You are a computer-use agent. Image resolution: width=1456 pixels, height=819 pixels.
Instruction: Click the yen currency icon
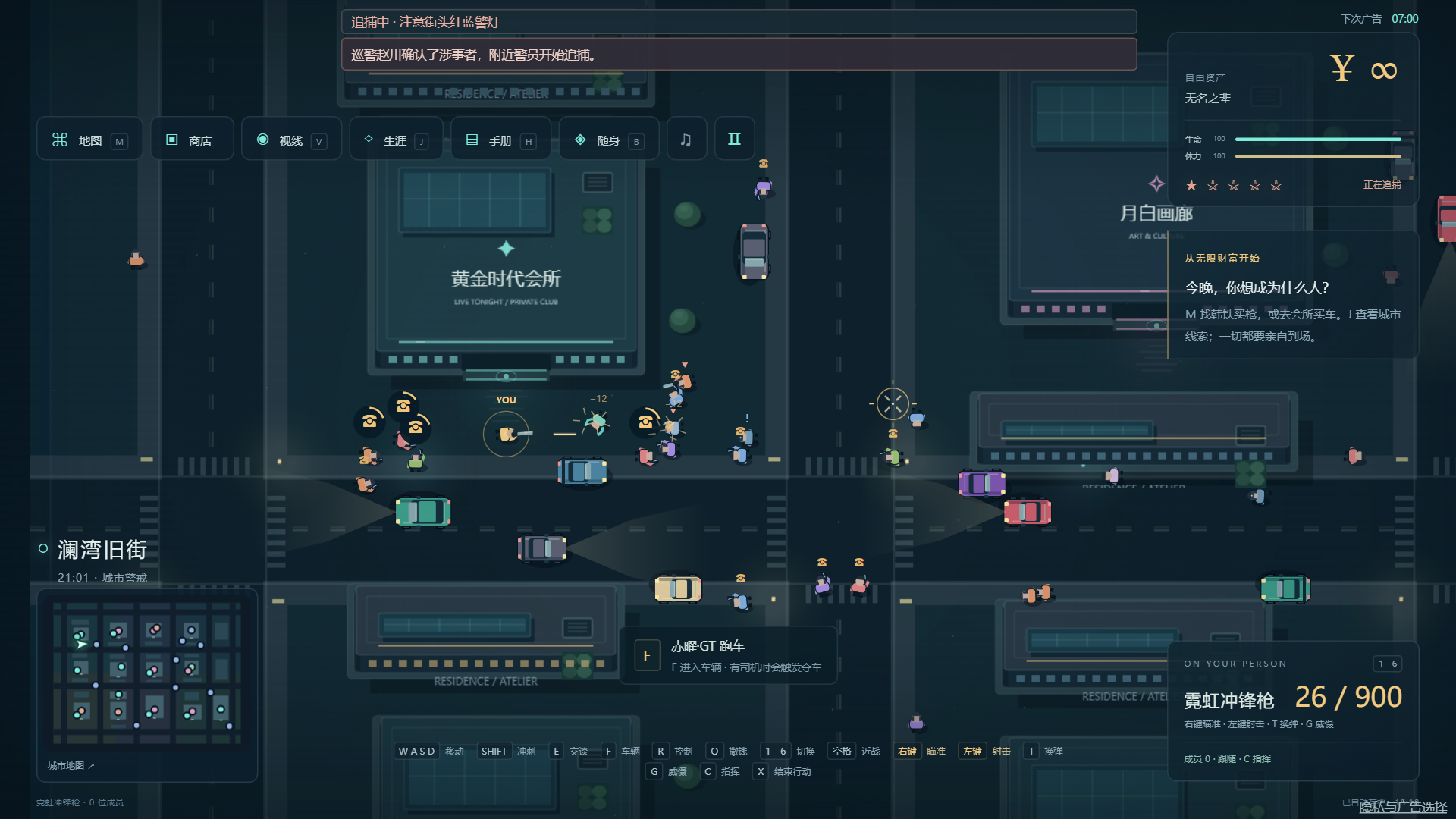1342,68
